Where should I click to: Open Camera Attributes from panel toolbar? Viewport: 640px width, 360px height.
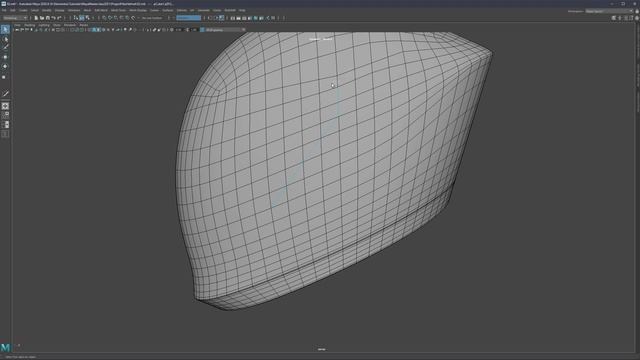pos(27,30)
